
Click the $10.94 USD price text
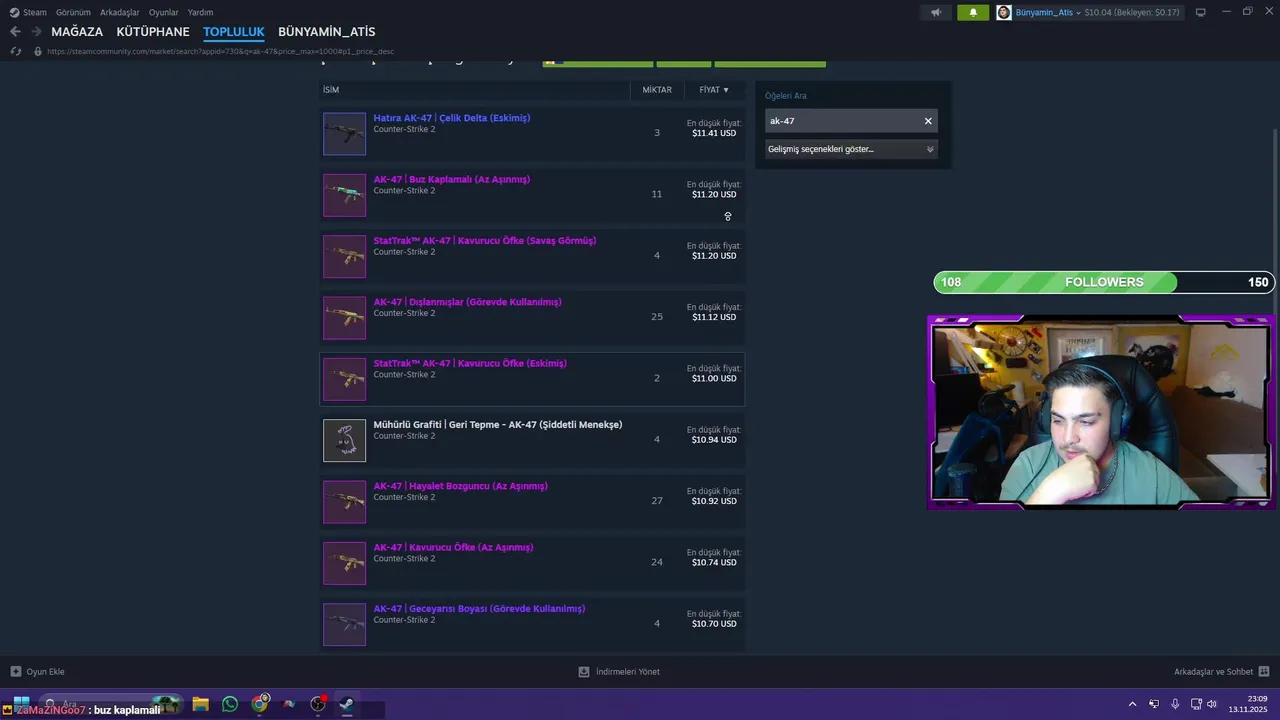(714, 440)
